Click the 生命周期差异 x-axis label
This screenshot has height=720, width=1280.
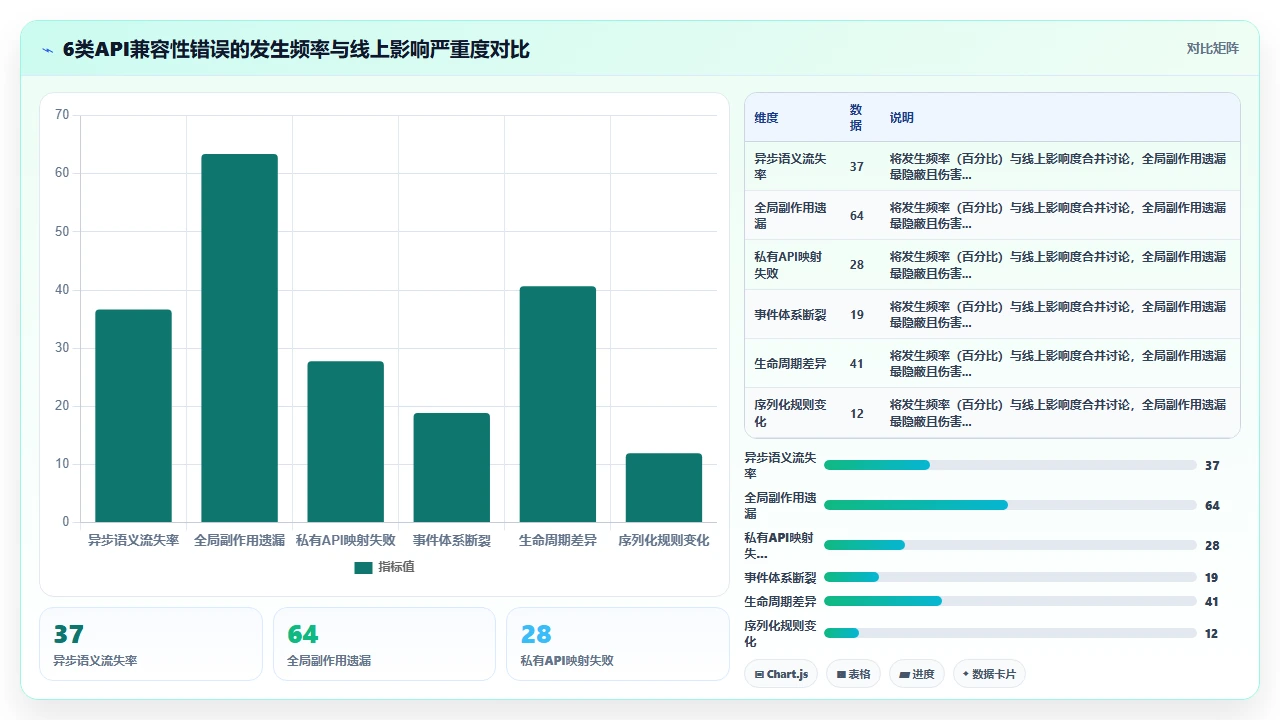point(558,540)
